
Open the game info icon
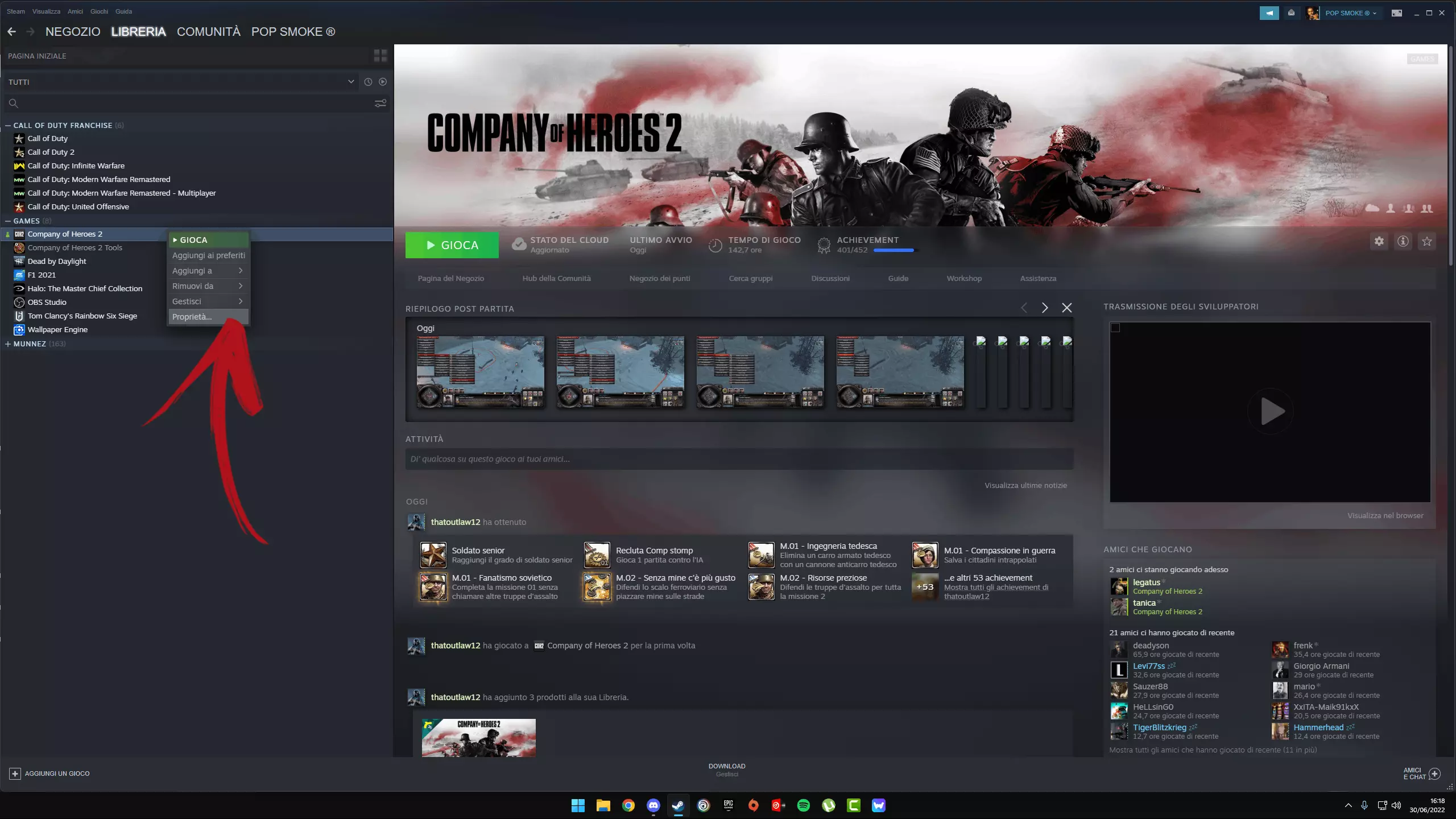[1403, 242]
